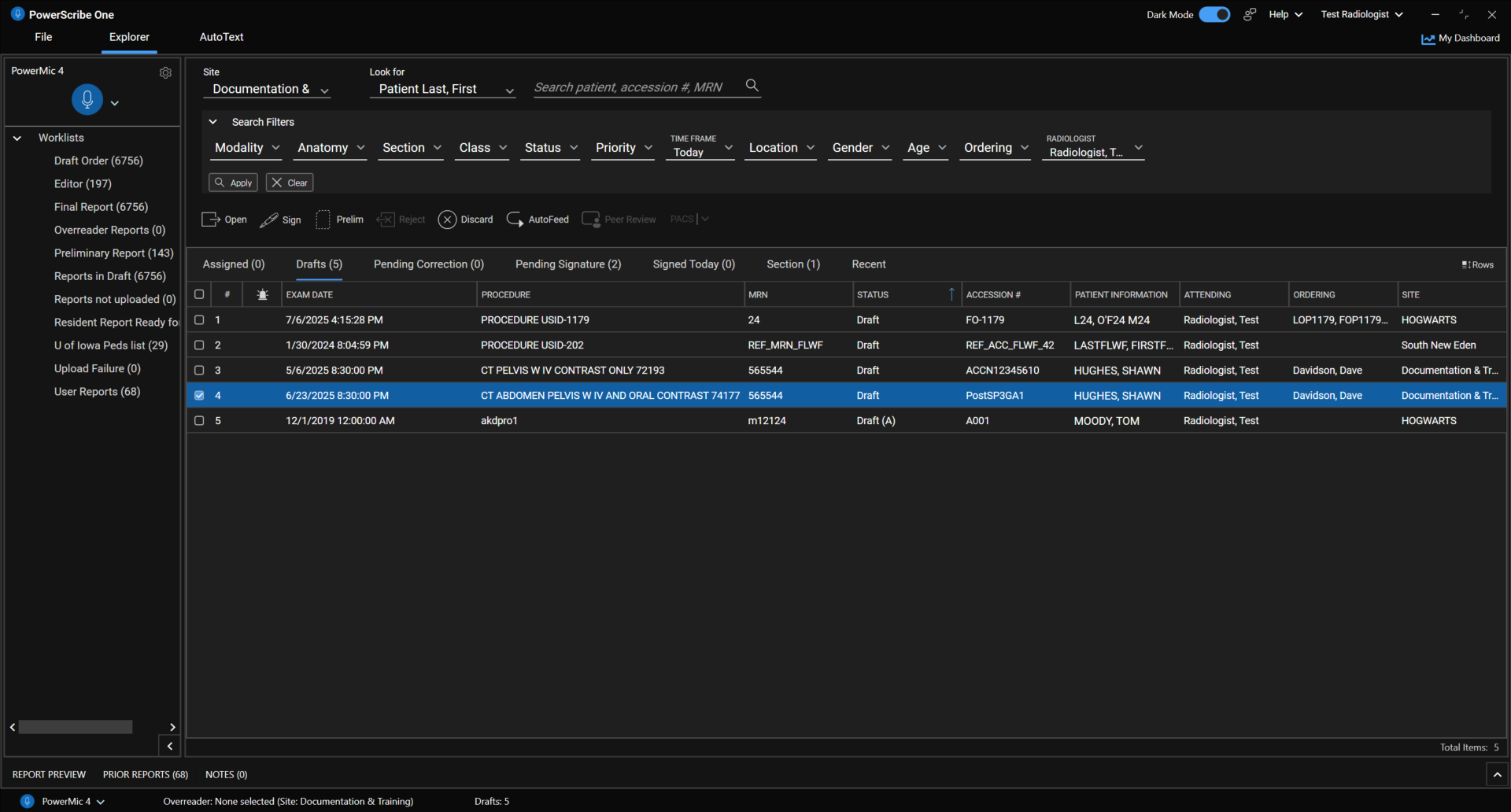Open U of Iowa Peds list (29)

pyautogui.click(x=111, y=345)
